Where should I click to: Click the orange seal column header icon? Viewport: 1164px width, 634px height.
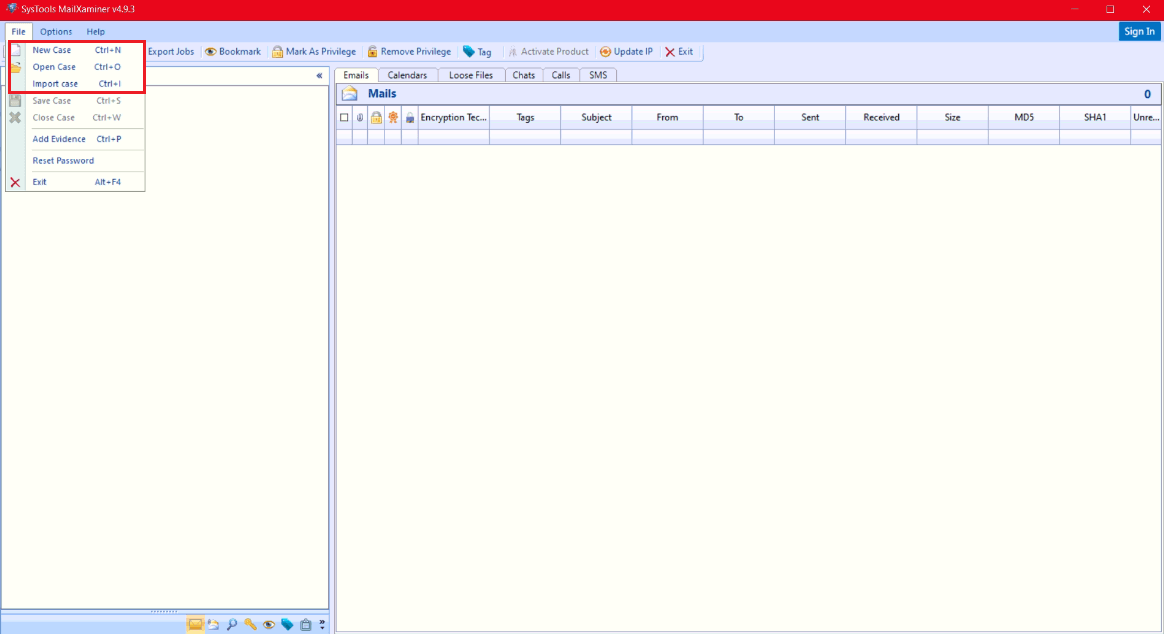[x=393, y=117]
